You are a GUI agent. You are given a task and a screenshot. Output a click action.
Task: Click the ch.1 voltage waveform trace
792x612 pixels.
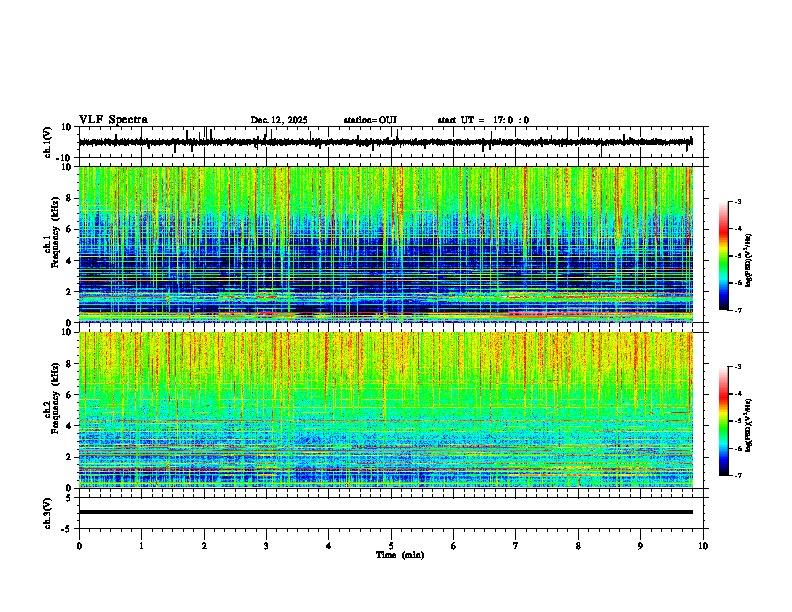[385, 142]
